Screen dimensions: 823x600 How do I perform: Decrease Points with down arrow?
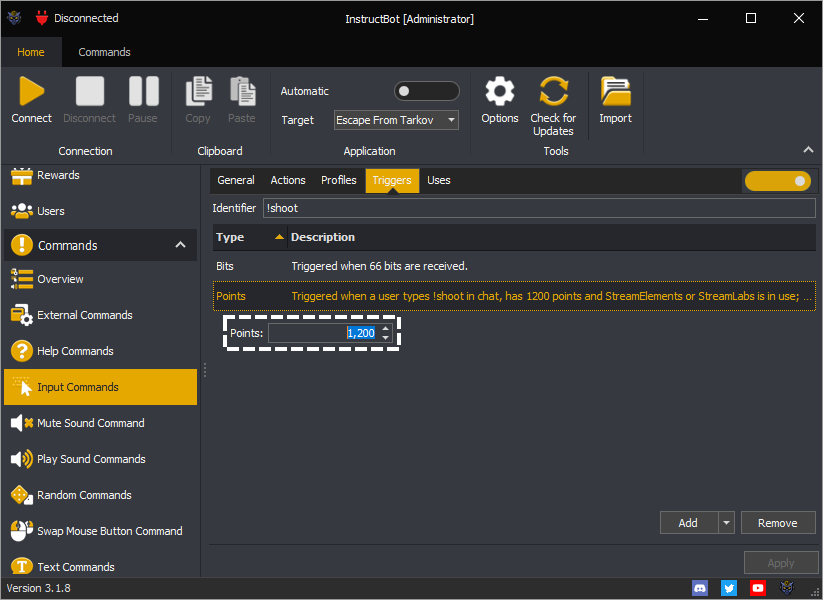click(x=386, y=338)
